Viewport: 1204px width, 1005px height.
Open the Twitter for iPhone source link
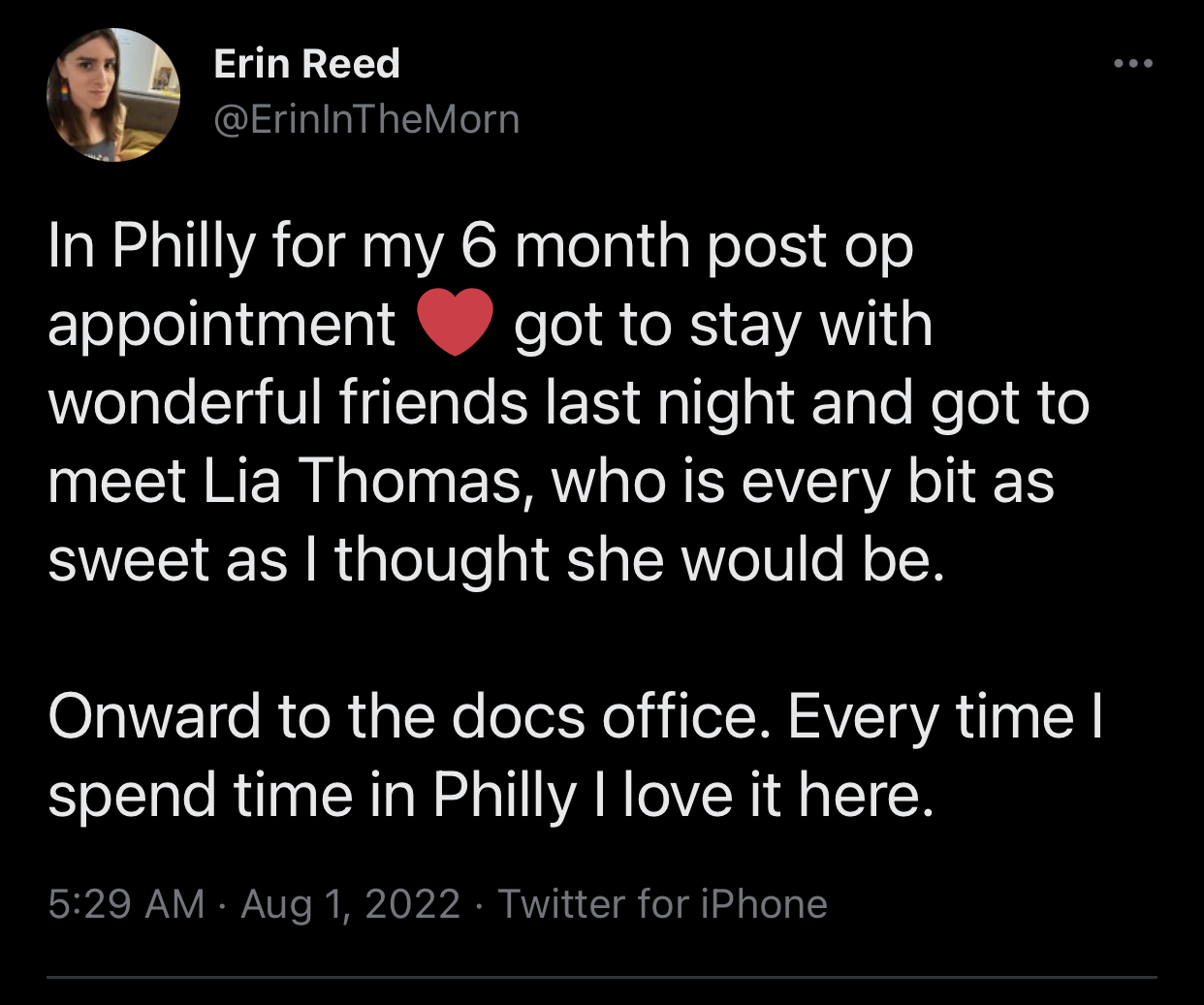click(x=662, y=904)
